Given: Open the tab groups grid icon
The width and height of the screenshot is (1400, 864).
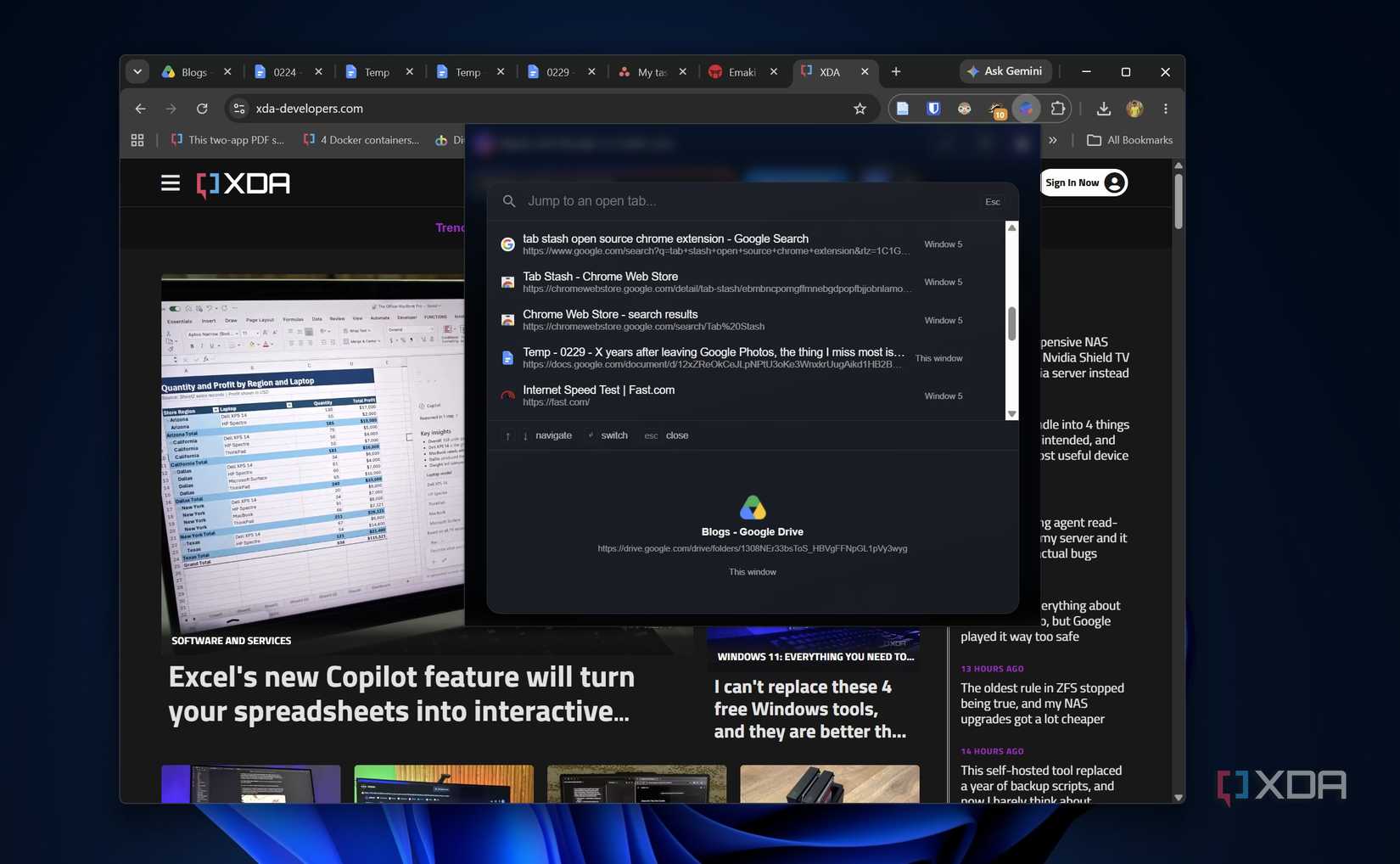Looking at the screenshot, I should coord(137,140).
